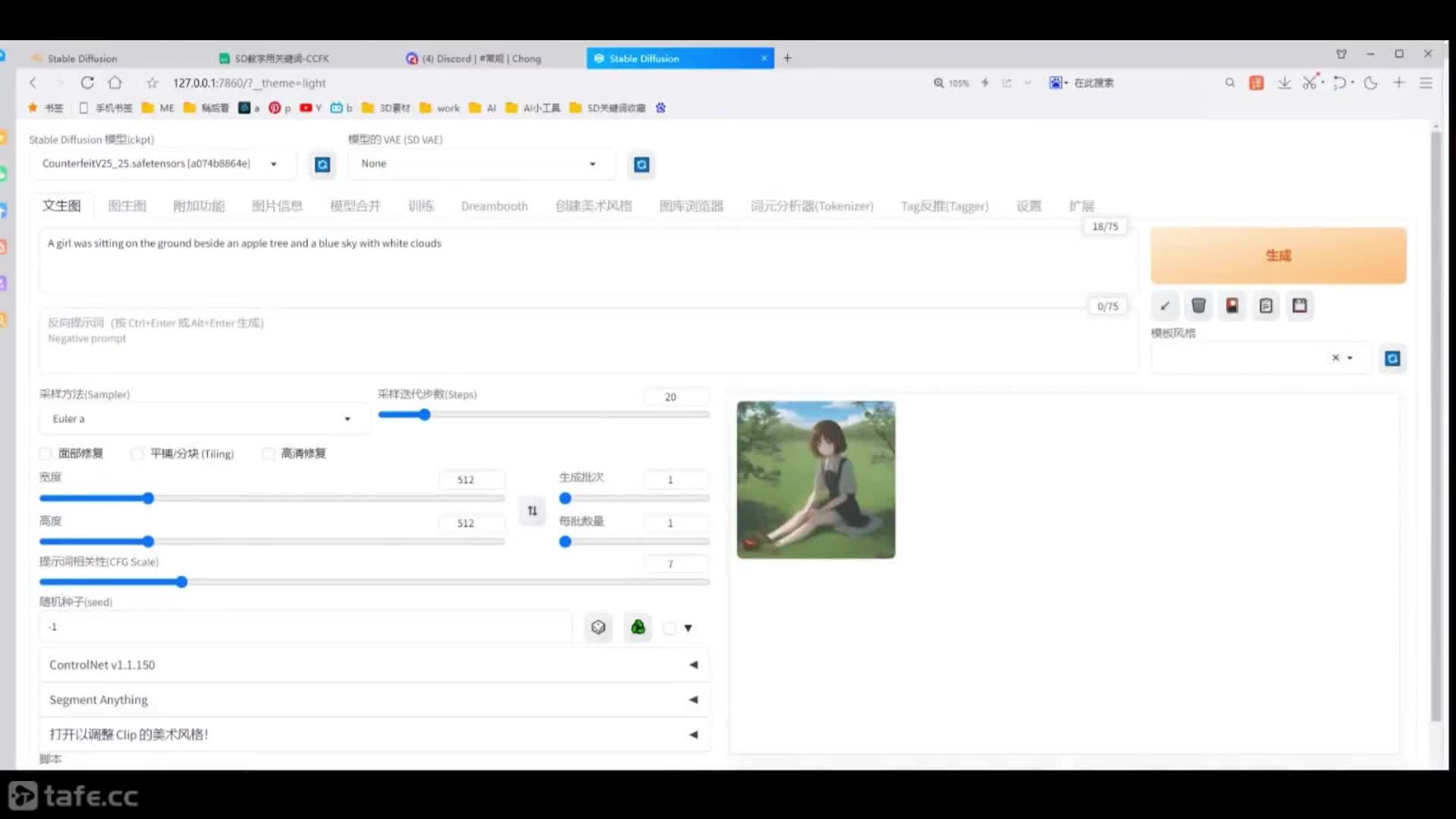Click the trash icon to clear prompt
The width and height of the screenshot is (1456, 819).
pyautogui.click(x=1198, y=306)
